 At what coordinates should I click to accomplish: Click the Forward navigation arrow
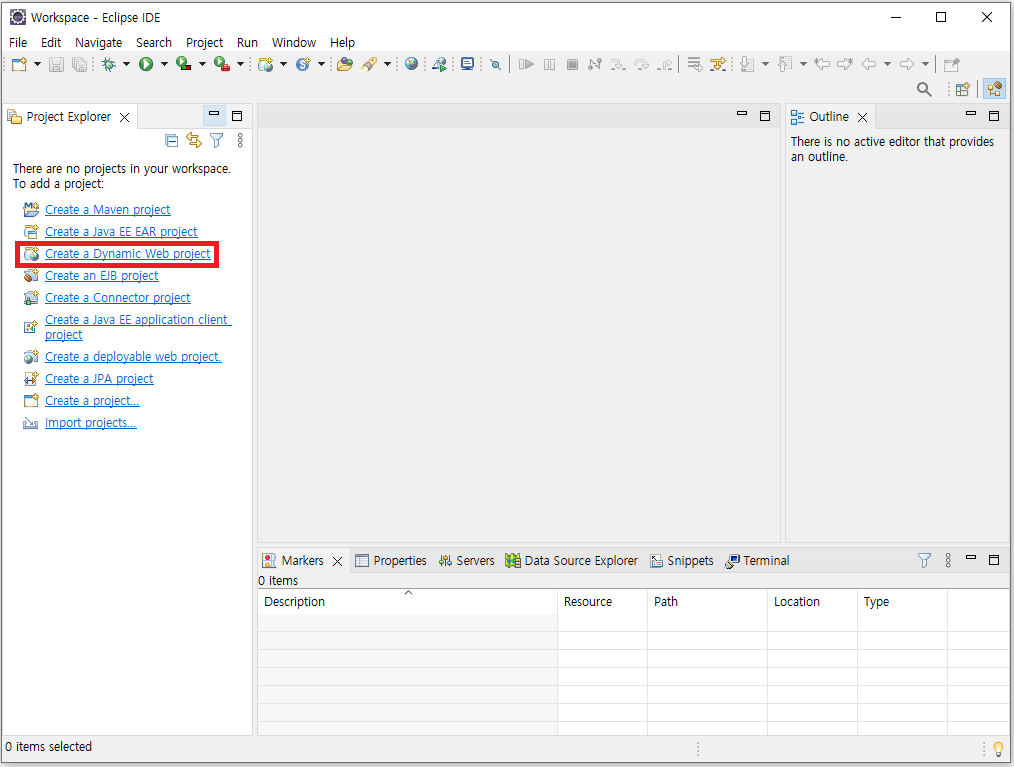(x=907, y=64)
